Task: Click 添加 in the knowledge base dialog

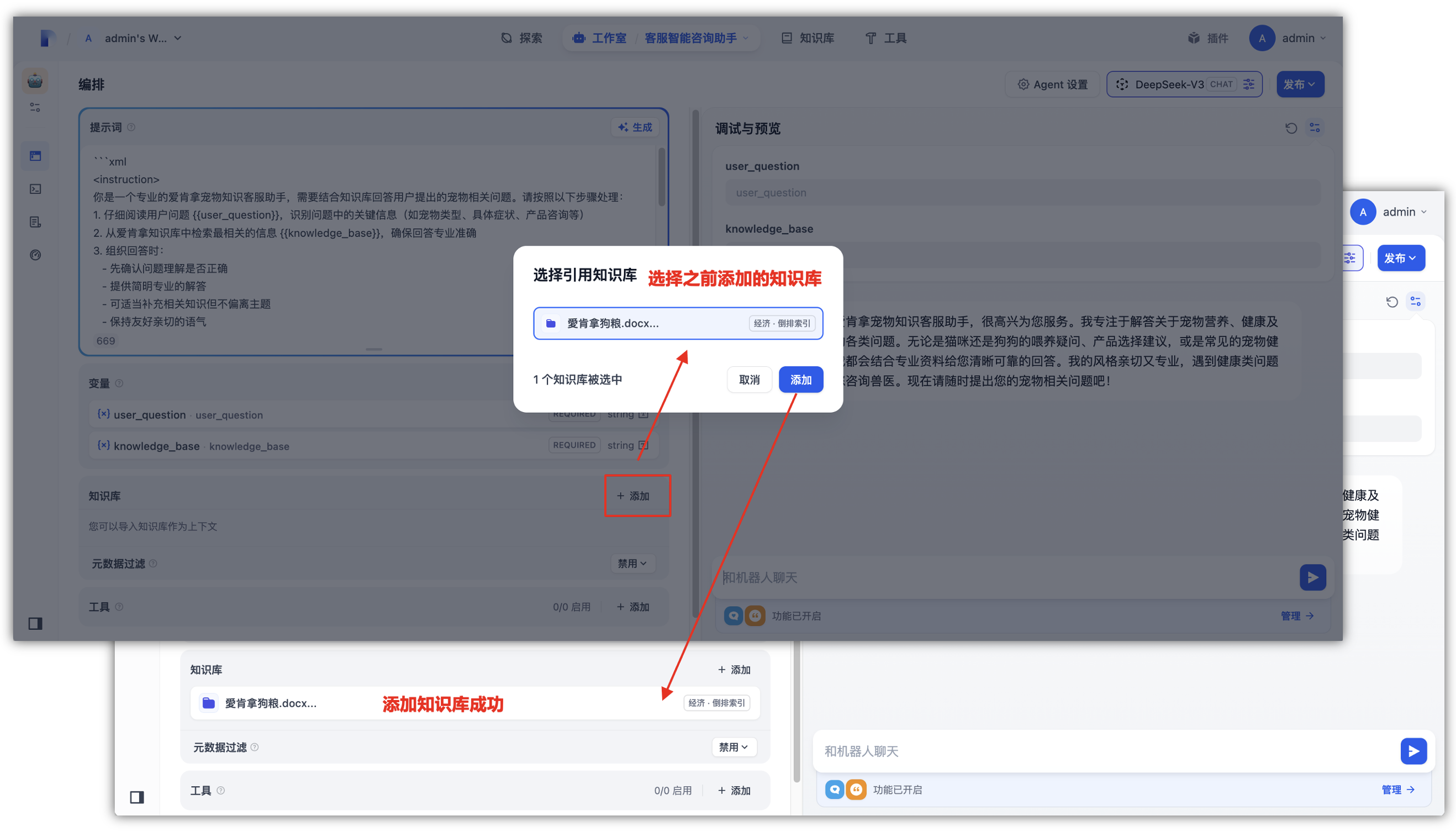Action: click(800, 380)
